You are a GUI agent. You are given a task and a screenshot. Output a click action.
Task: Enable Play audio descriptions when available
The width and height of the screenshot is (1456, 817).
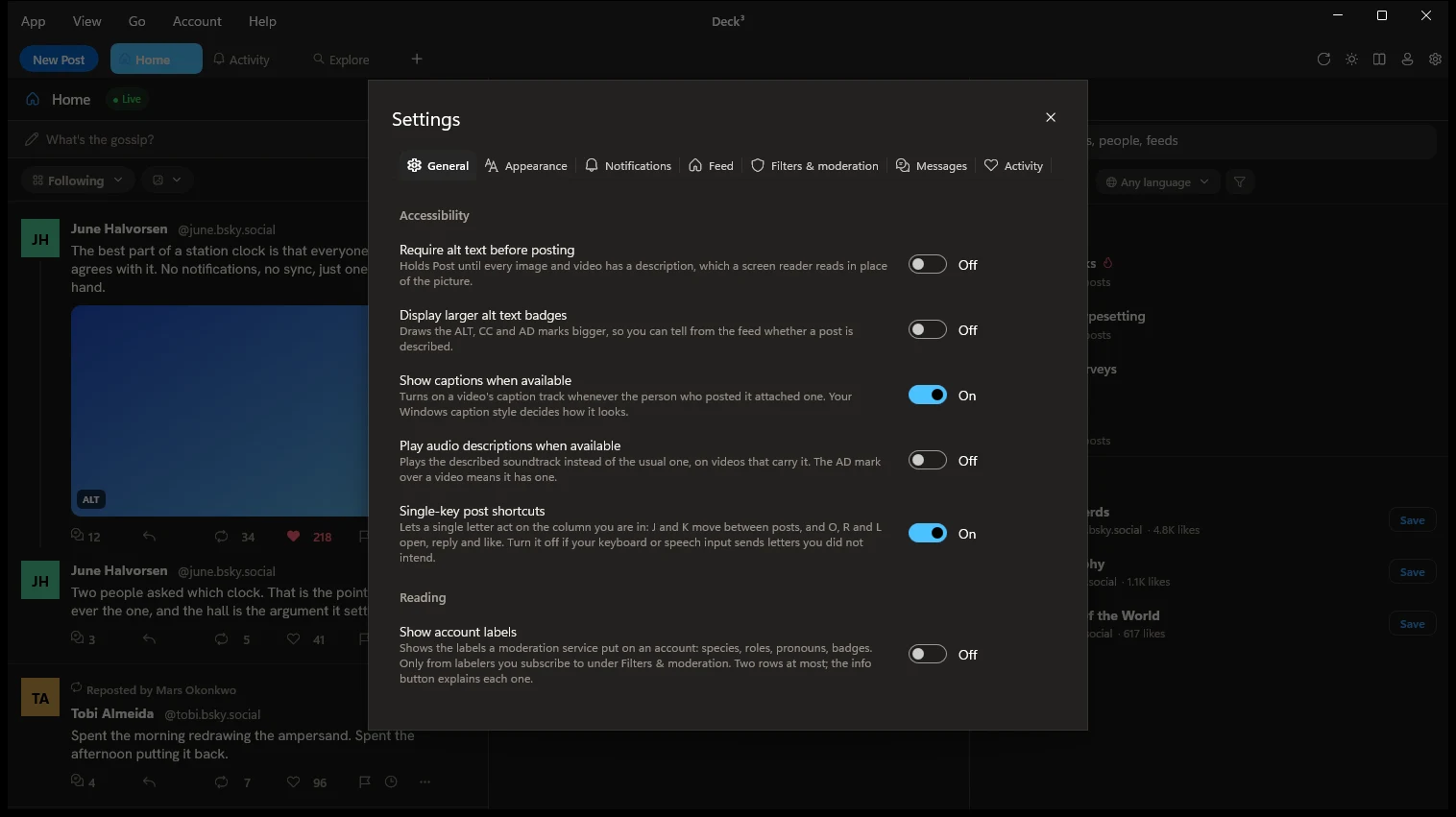click(928, 460)
